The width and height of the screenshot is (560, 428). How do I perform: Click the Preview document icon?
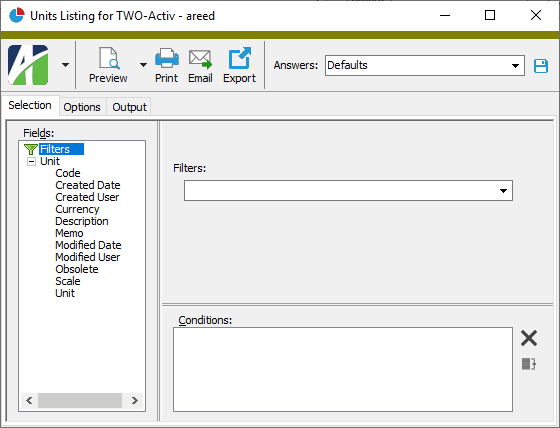tap(109, 58)
